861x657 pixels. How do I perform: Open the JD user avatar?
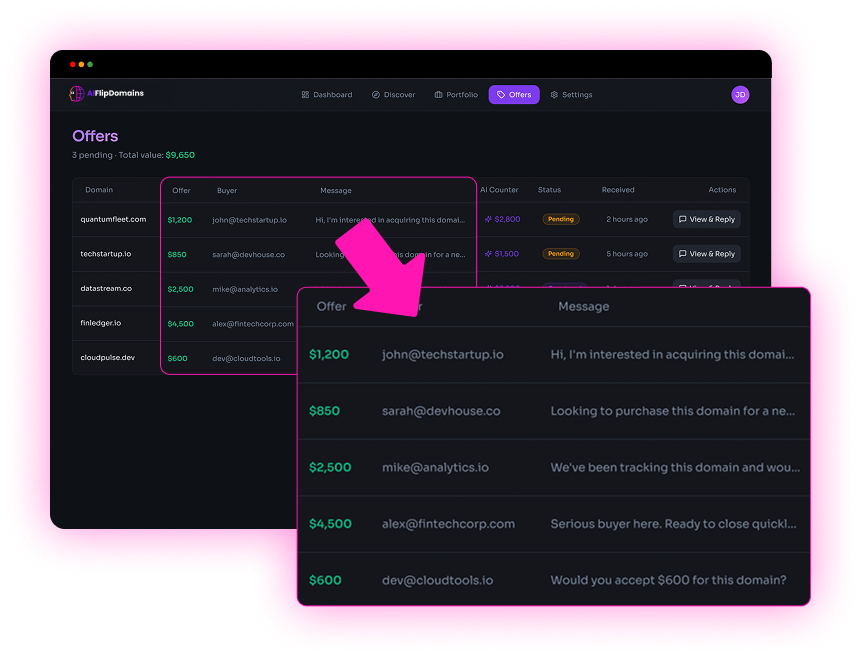pos(740,95)
